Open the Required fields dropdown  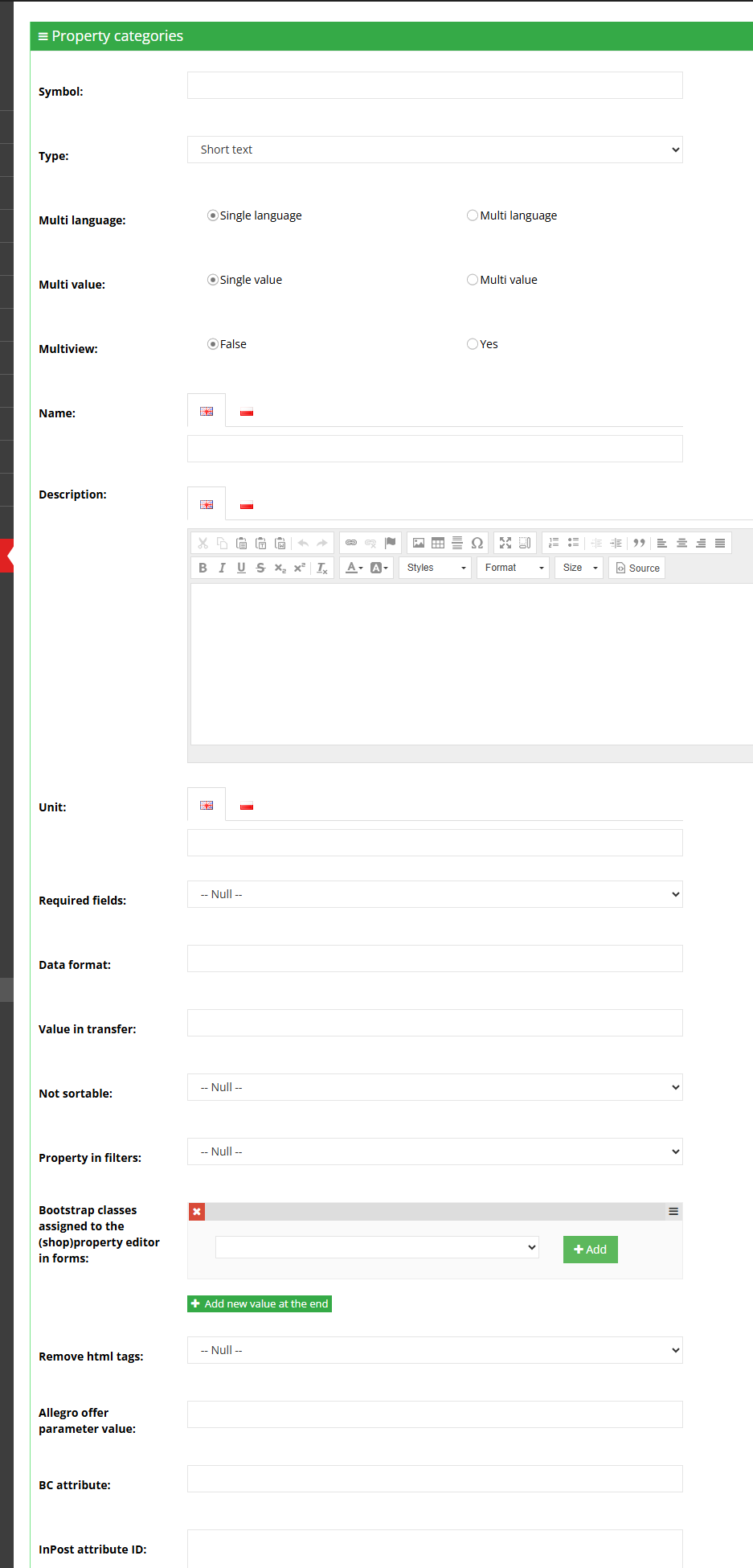click(x=435, y=894)
